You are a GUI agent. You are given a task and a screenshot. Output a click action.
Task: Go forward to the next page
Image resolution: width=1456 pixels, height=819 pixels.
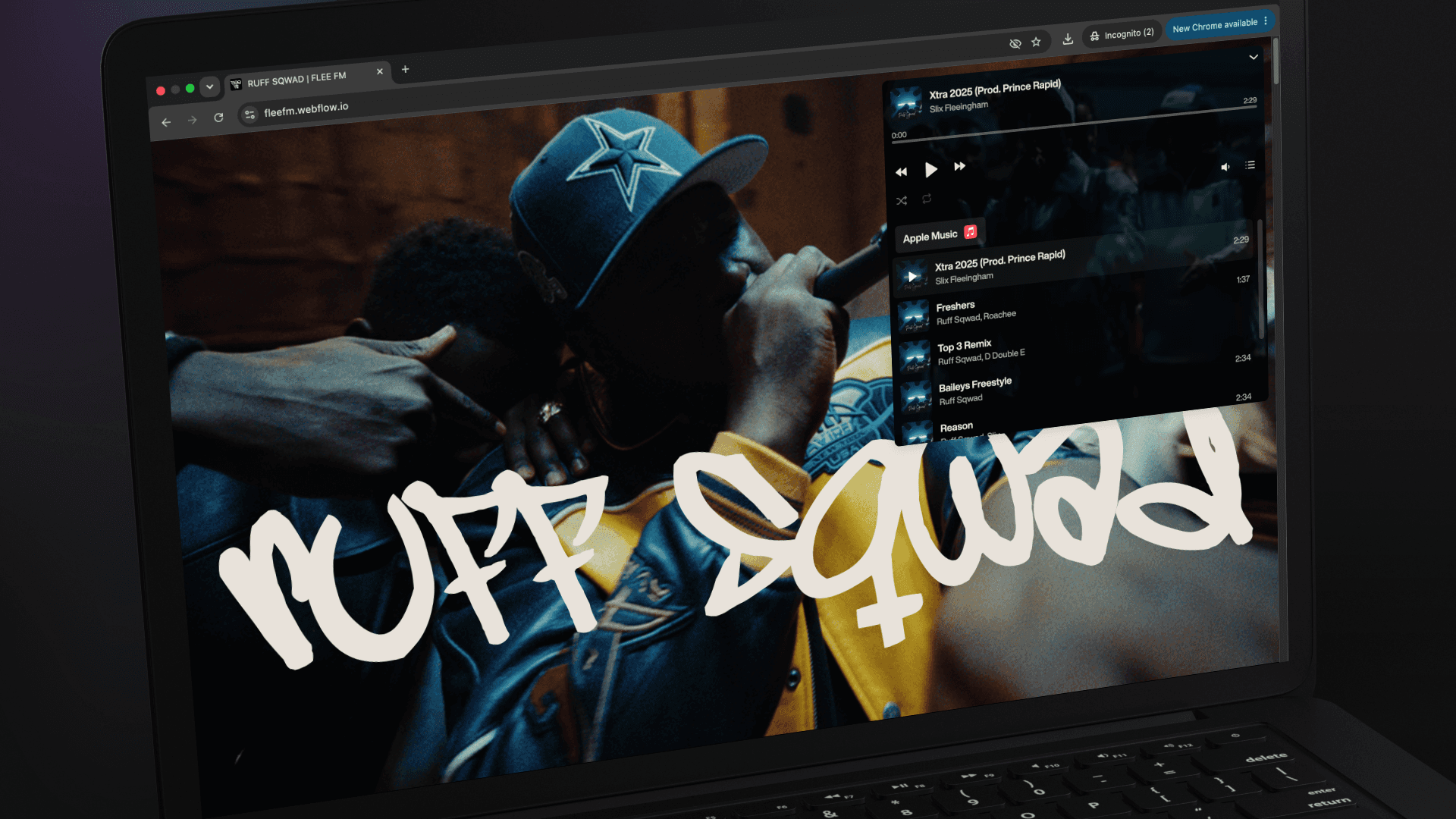click(193, 120)
